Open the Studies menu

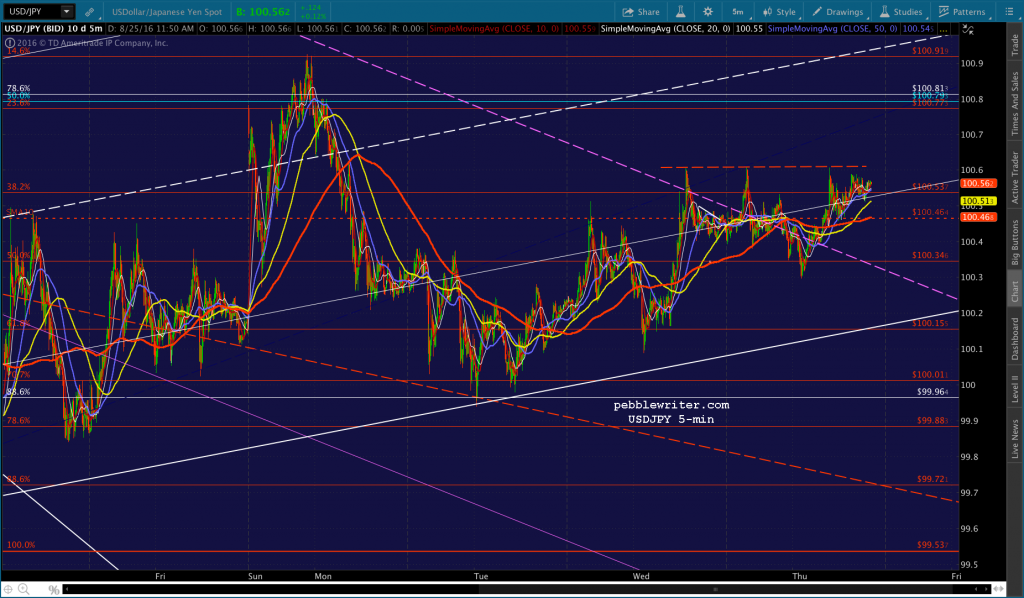pyautogui.click(x=901, y=12)
